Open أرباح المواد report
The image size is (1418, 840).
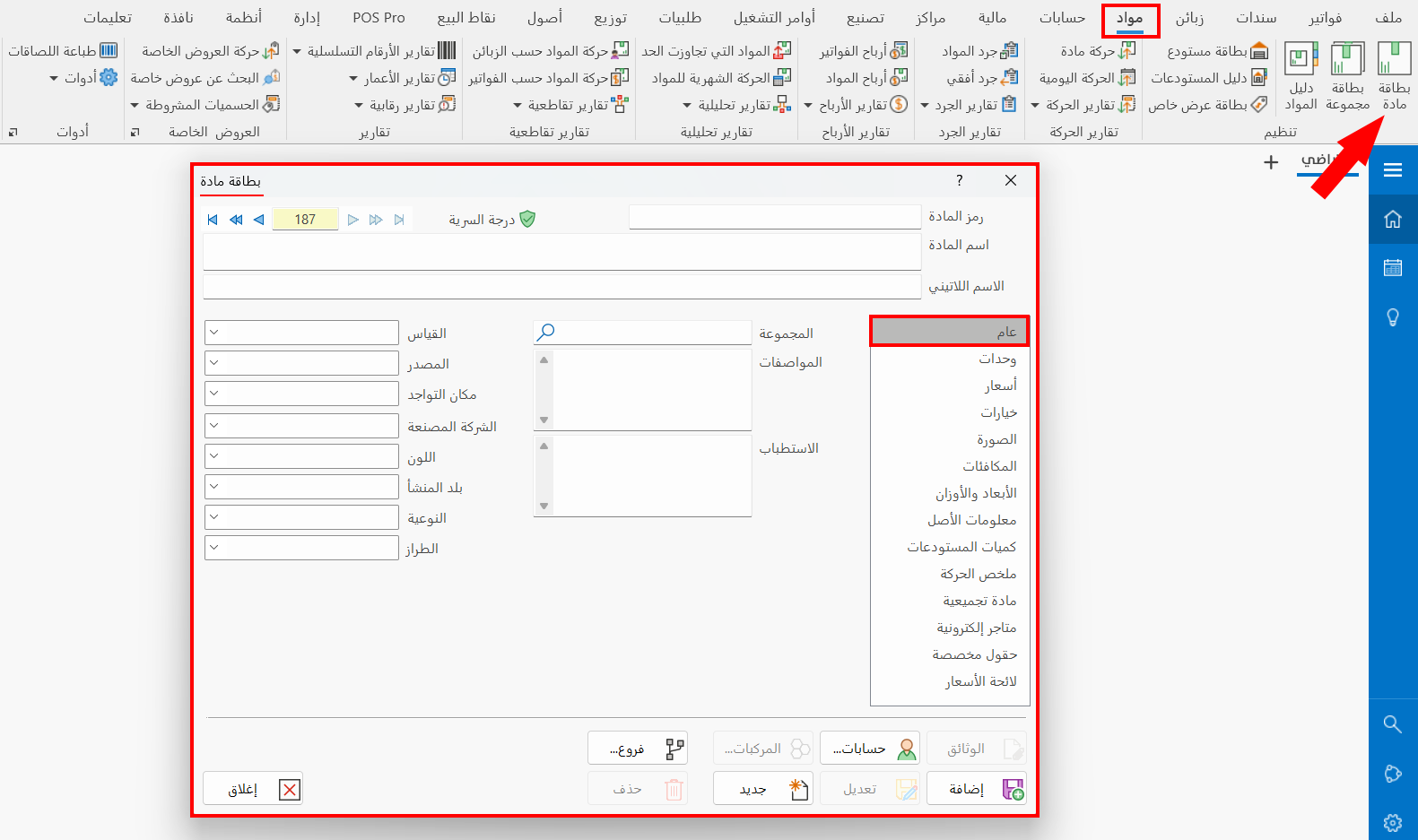pyautogui.click(x=866, y=78)
